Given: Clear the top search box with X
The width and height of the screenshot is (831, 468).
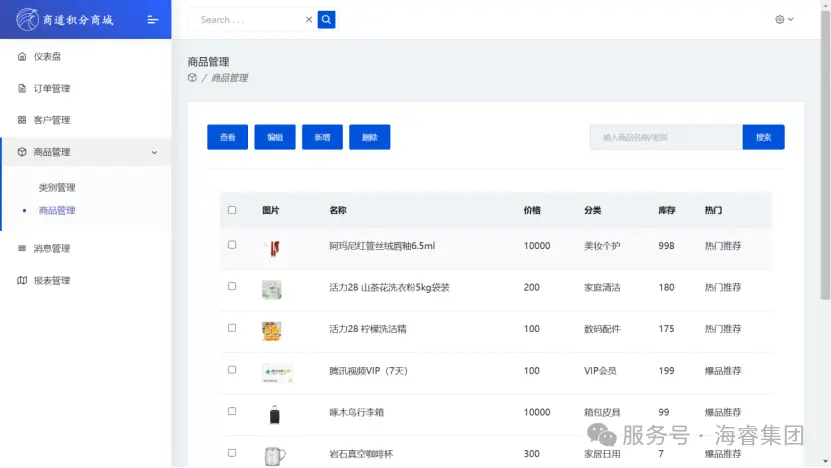Looking at the screenshot, I should [x=309, y=19].
